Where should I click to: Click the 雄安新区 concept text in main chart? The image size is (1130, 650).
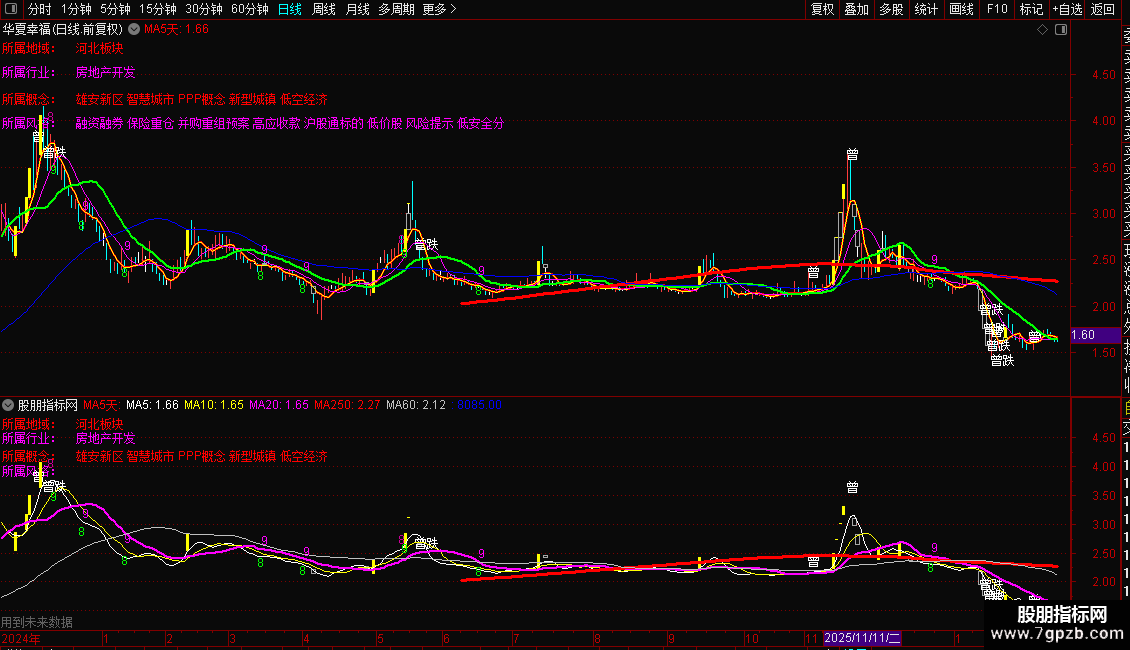(x=99, y=99)
